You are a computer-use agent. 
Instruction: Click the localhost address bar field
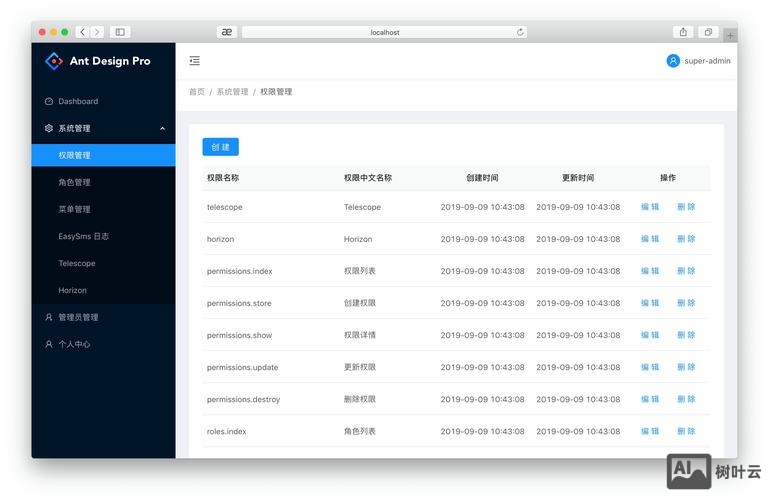(385, 32)
